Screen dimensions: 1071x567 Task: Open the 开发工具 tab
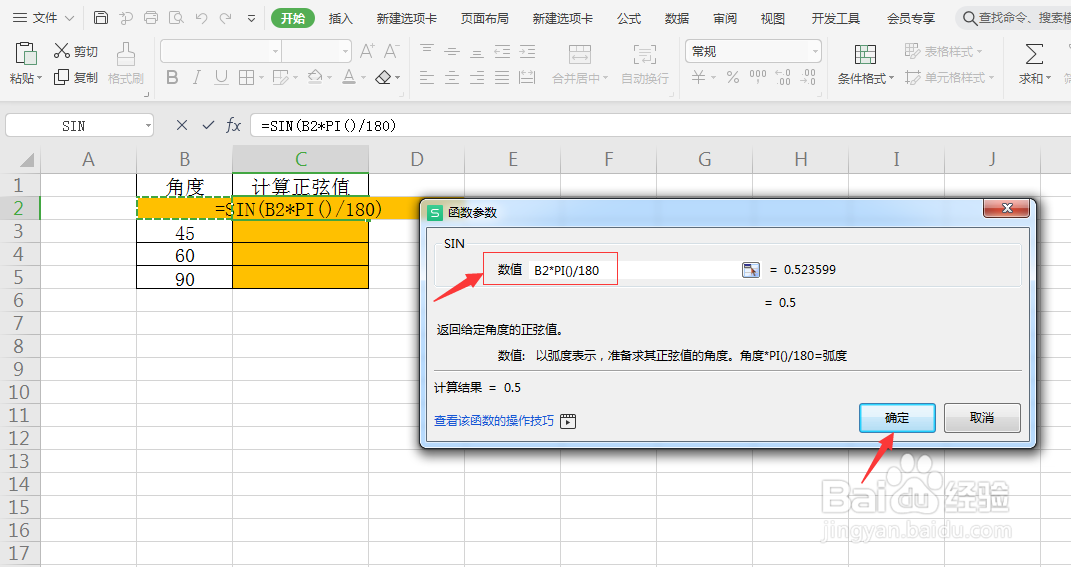click(x=835, y=18)
